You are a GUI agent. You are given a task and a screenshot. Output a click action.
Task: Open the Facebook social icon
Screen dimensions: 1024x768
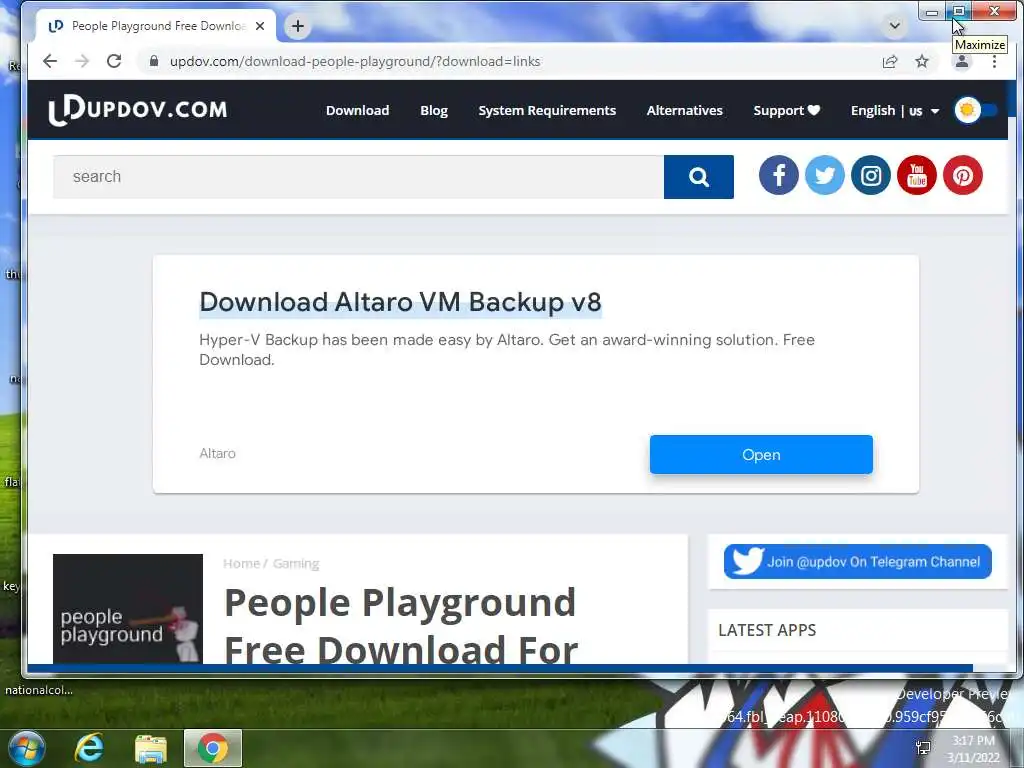(778, 176)
